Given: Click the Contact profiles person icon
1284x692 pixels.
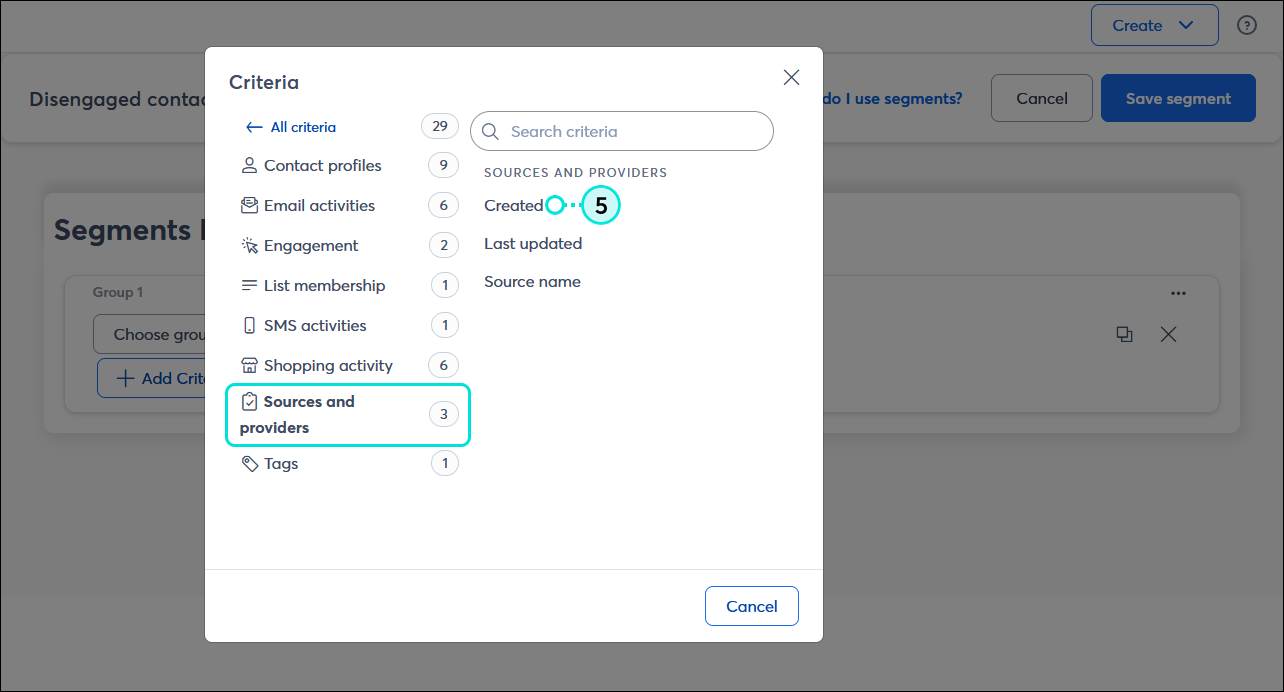Looking at the screenshot, I should pos(249,165).
